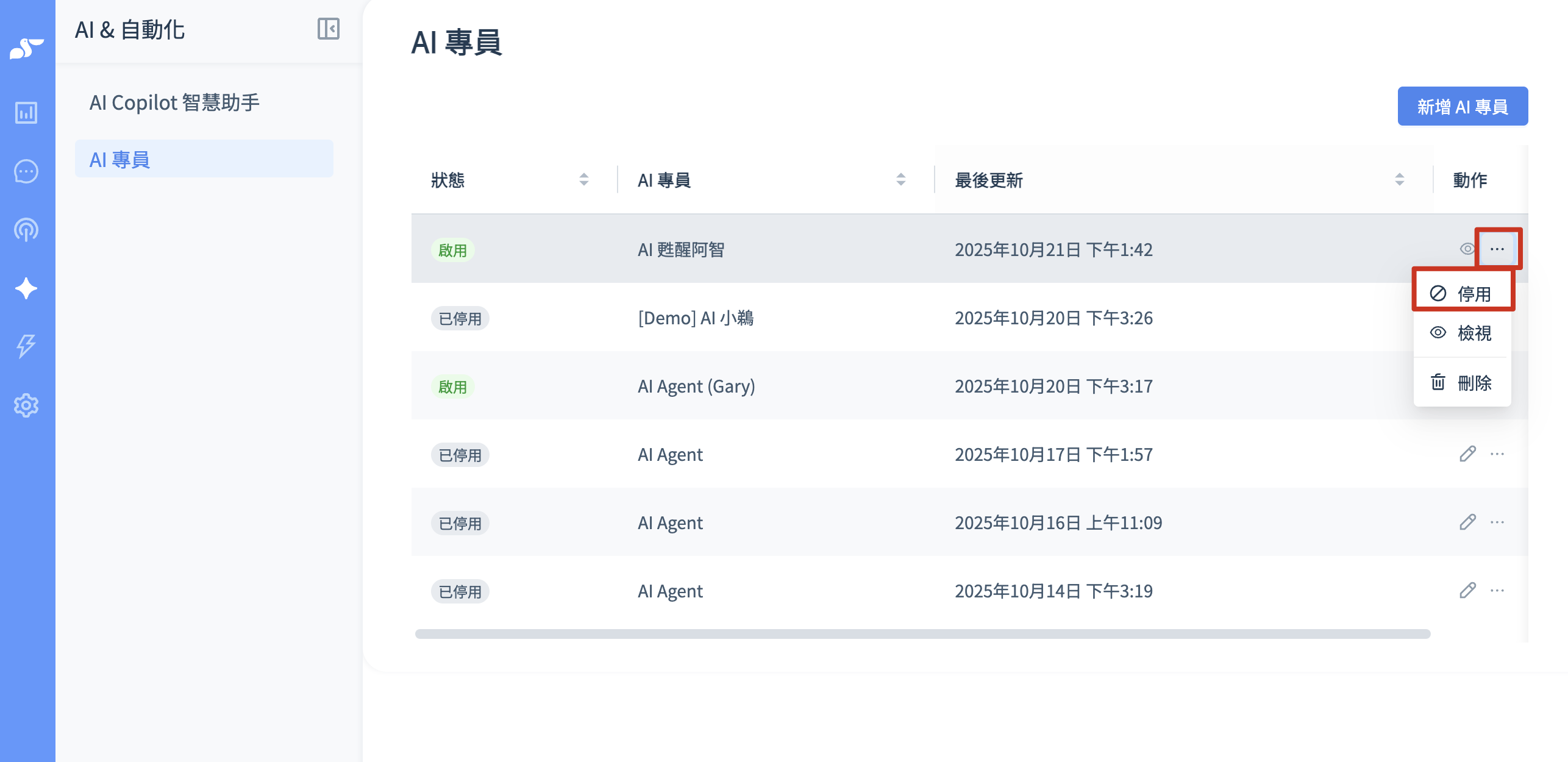Open the lightning automation icon in sidebar
Viewport: 1568px width, 762px height.
26,346
